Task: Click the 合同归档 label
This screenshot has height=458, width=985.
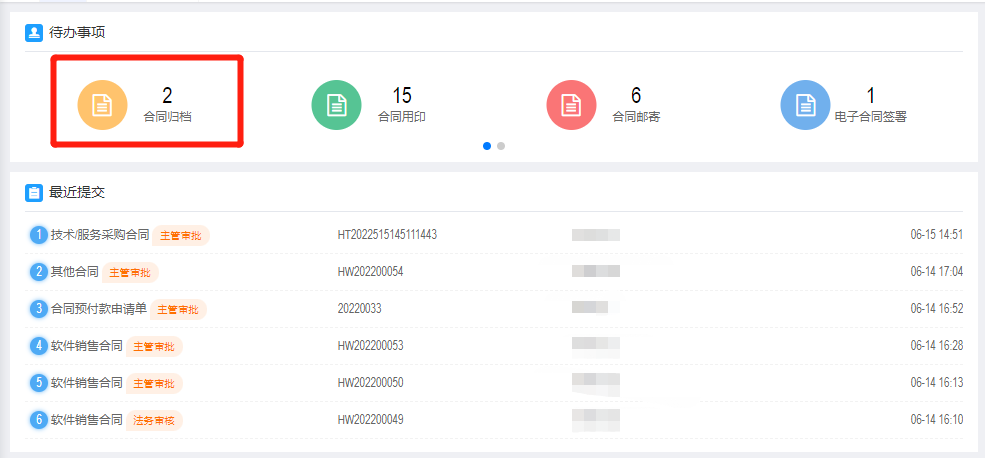Action: pyautogui.click(x=167, y=117)
